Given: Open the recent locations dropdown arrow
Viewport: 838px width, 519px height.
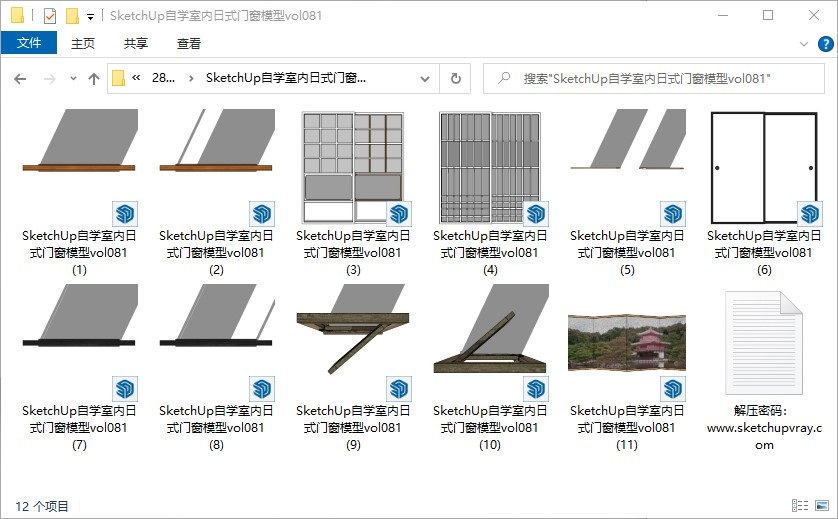Looking at the screenshot, I should [x=73, y=79].
